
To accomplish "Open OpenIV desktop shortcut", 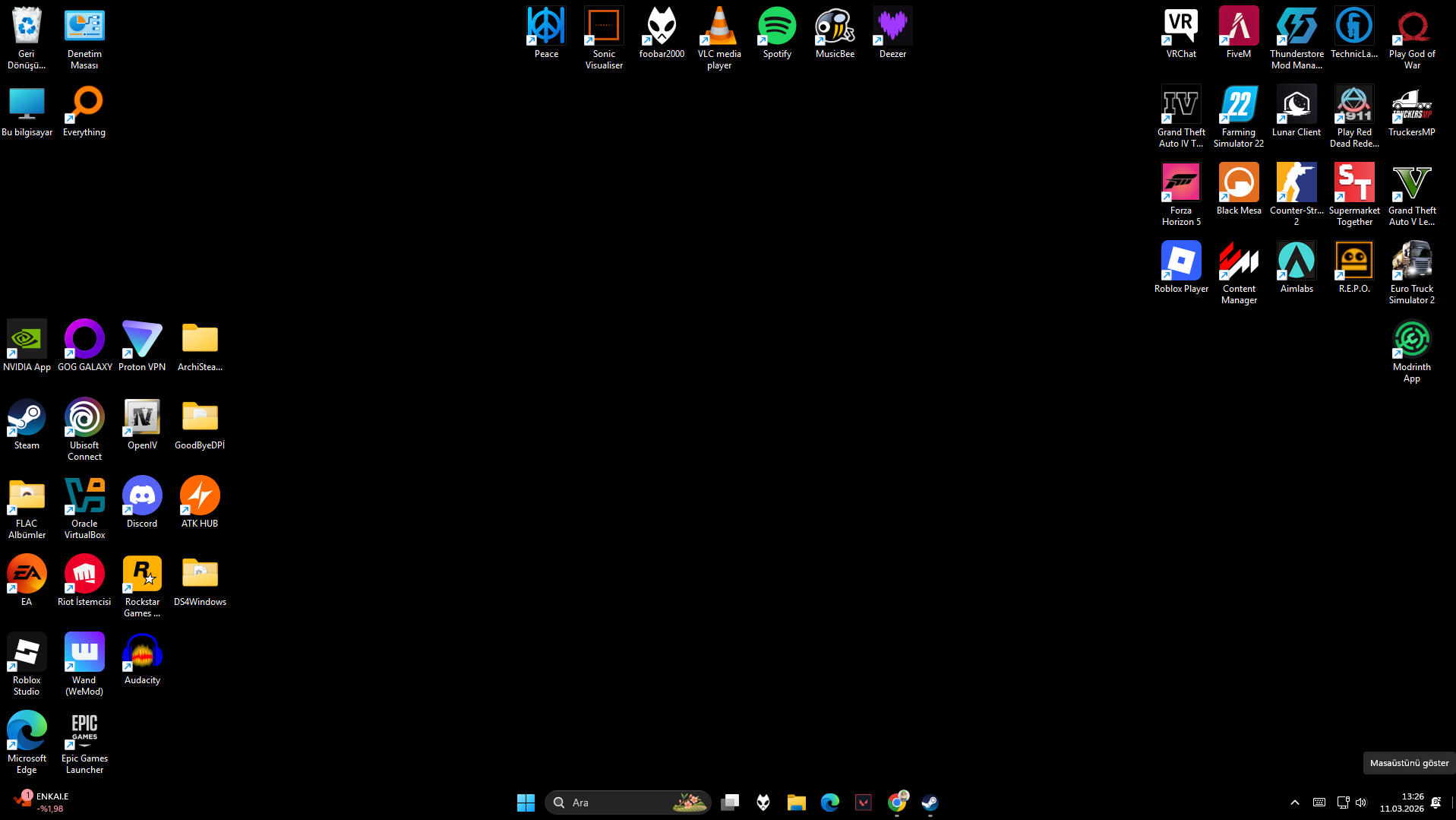I will tap(142, 424).
